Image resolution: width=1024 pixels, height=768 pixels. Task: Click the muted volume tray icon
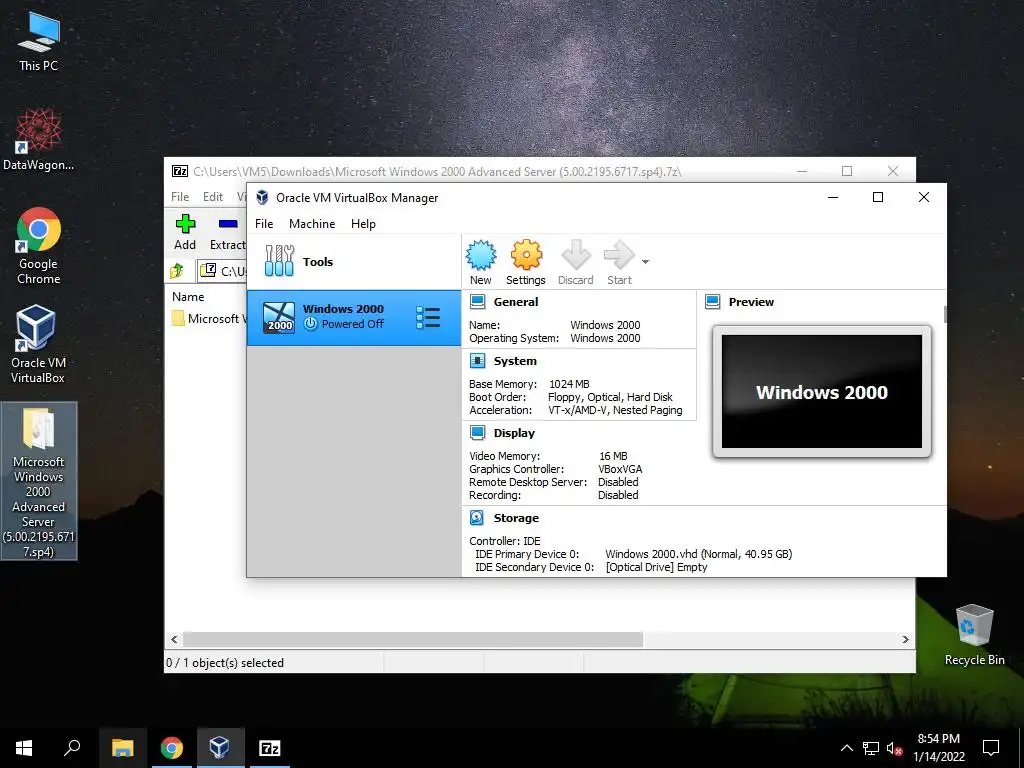[895, 748]
